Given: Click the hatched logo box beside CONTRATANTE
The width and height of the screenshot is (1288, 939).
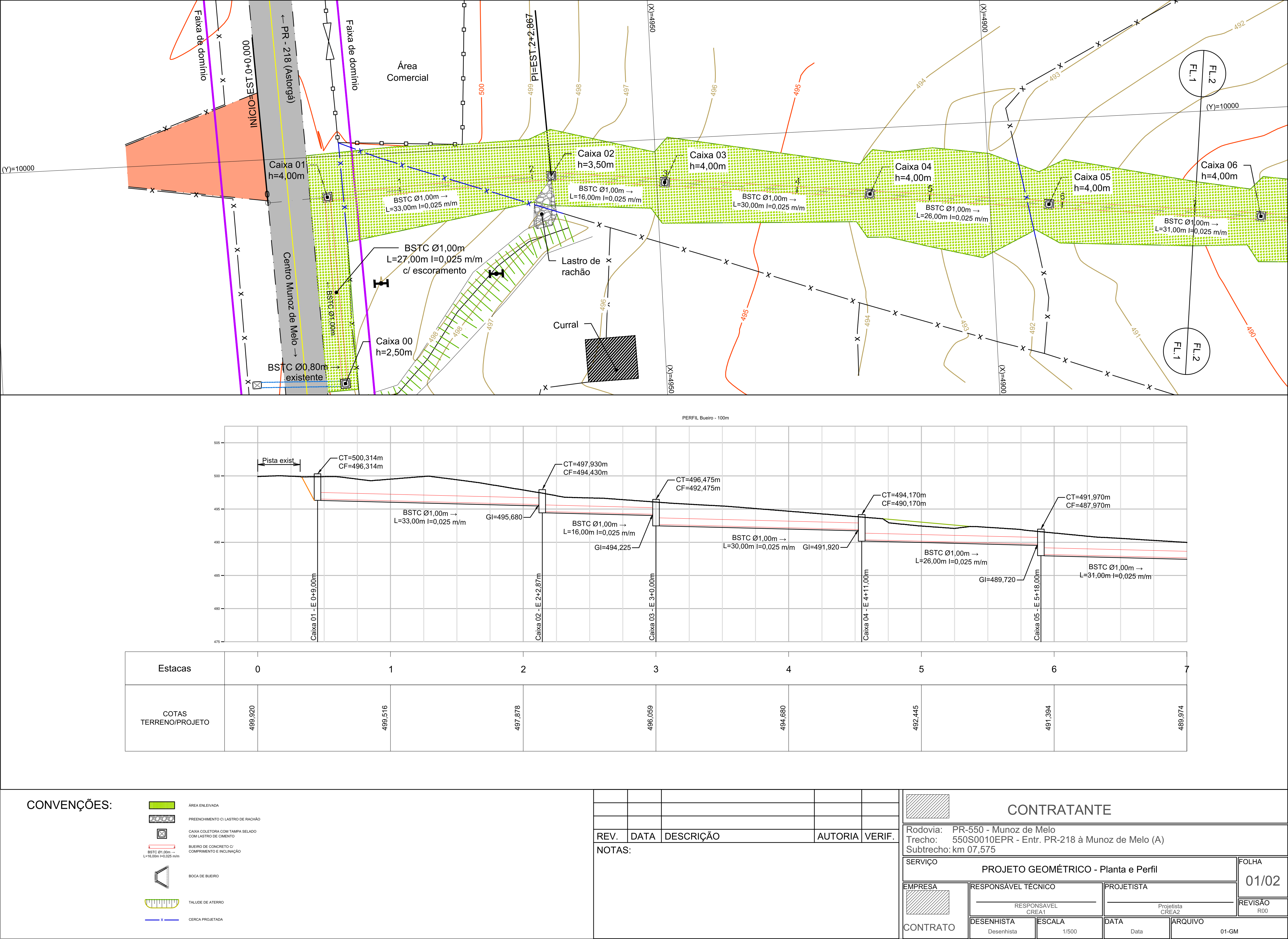Looking at the screenshot, I should tap(928, 806).
